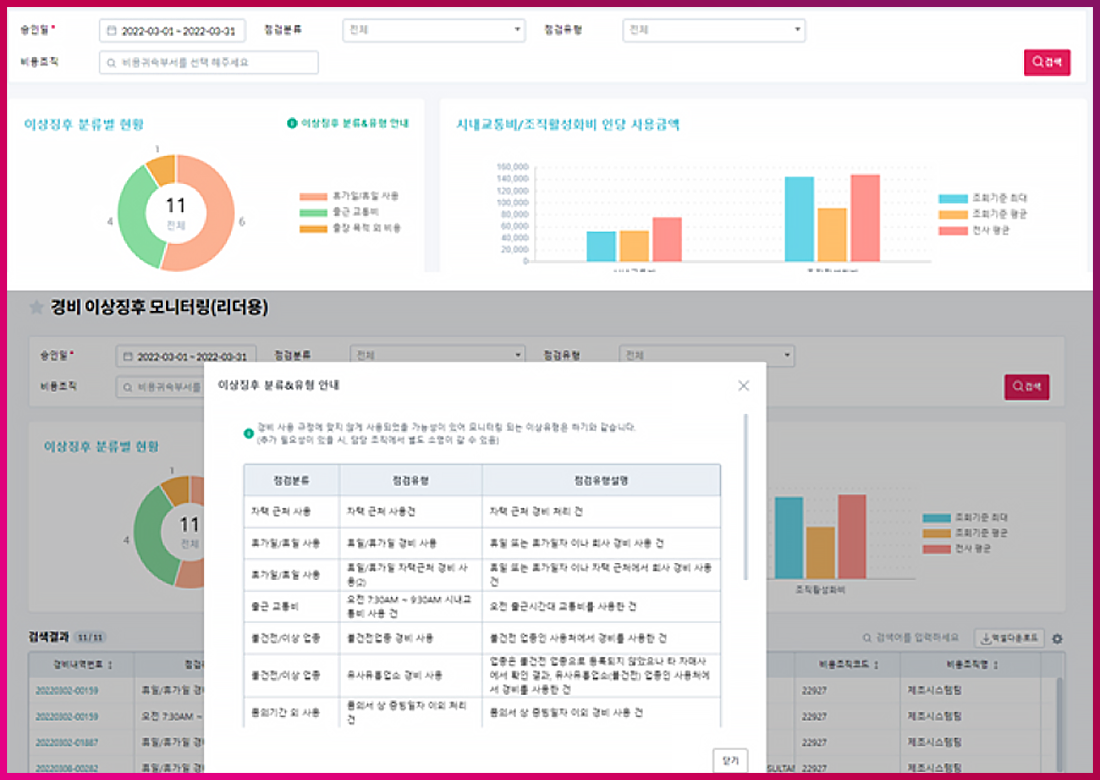Open the table settings gear icon
This screenshot has height=780, width=1100.
click(1057, 639)
